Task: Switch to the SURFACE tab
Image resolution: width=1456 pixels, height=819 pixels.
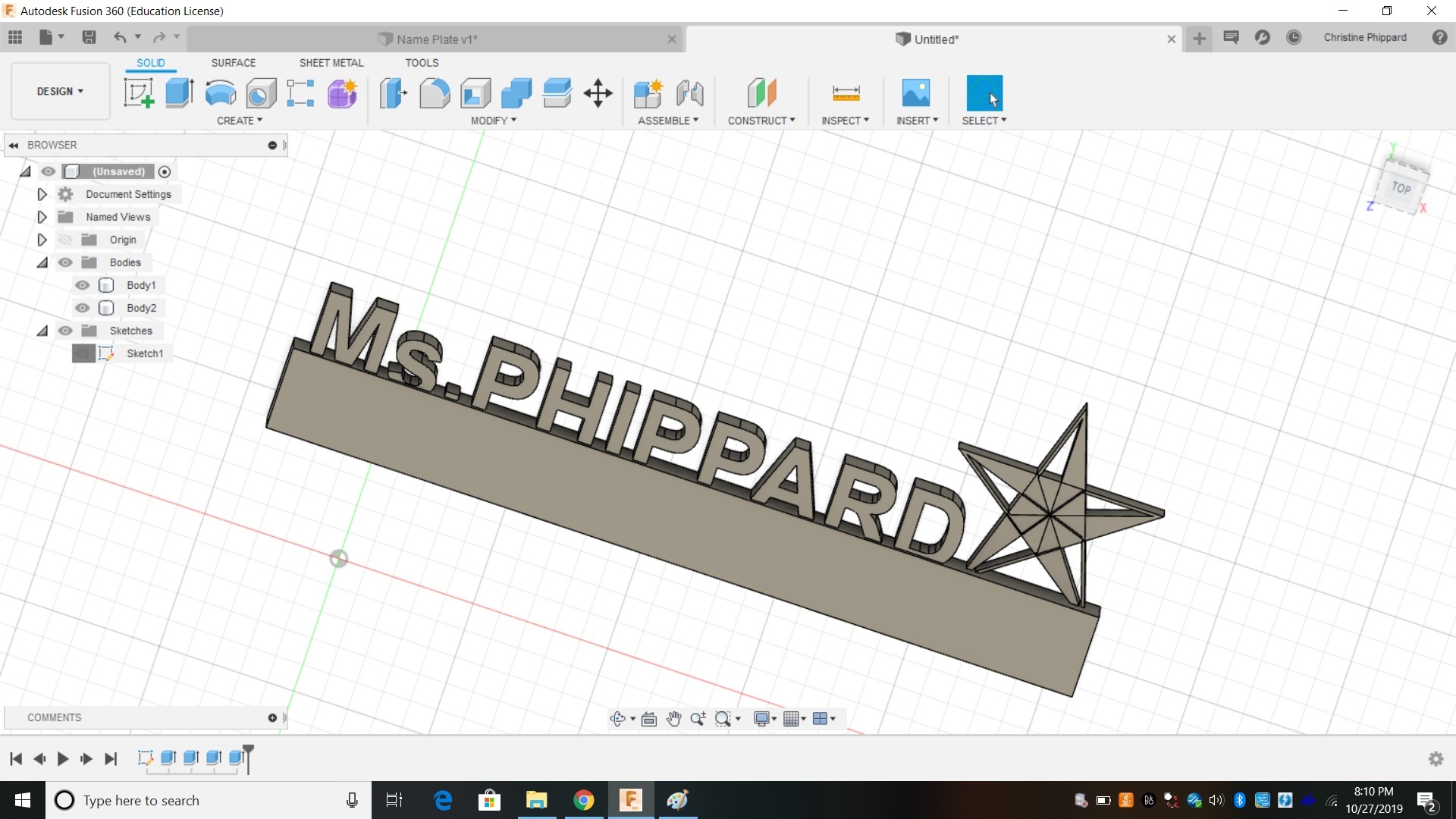Action: click(234, 63)
